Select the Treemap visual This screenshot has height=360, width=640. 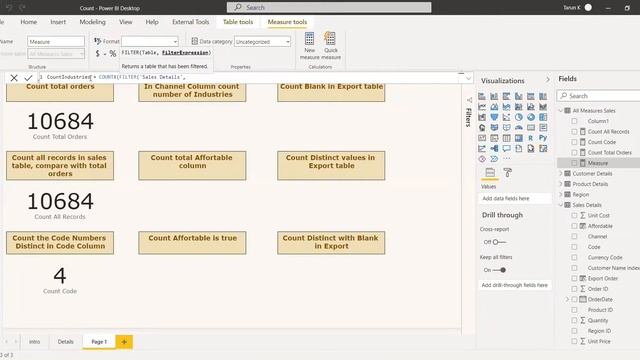[543, 117]
